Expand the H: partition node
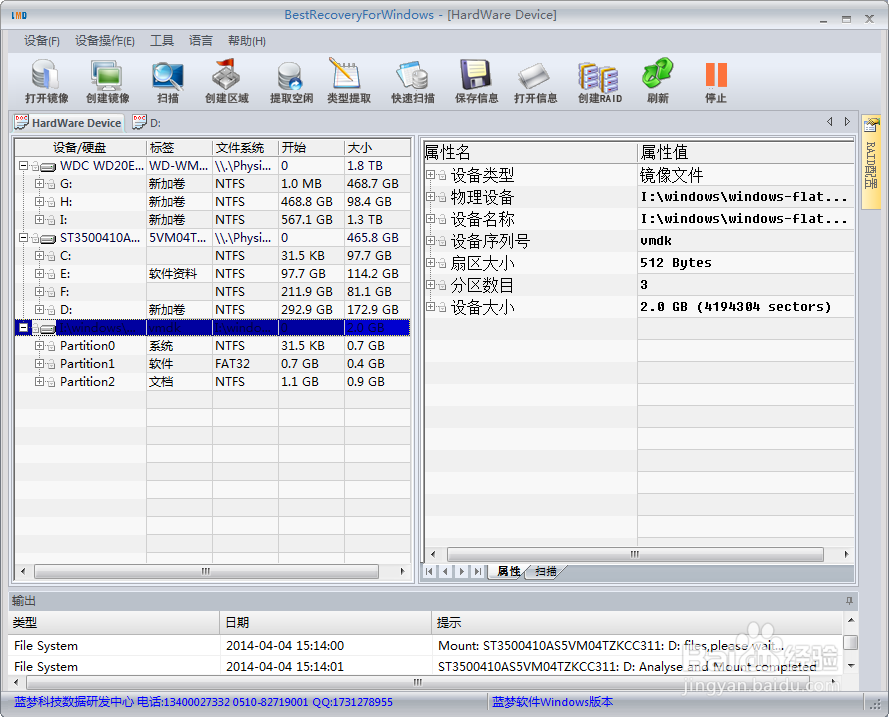Viewport: 889px width, 717px height. click(39, 202)
